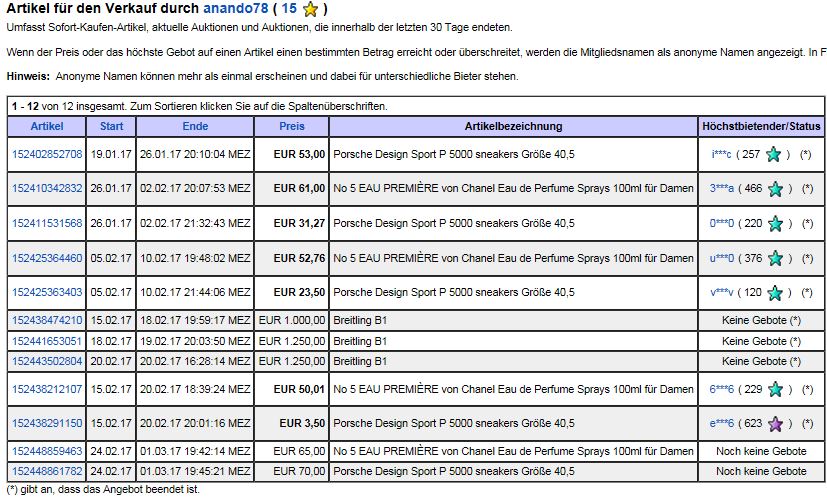Click Keine Gebote status for item 152438474210
The height and width of the screenshot is (503, 827).
click(x=761, y=321)
